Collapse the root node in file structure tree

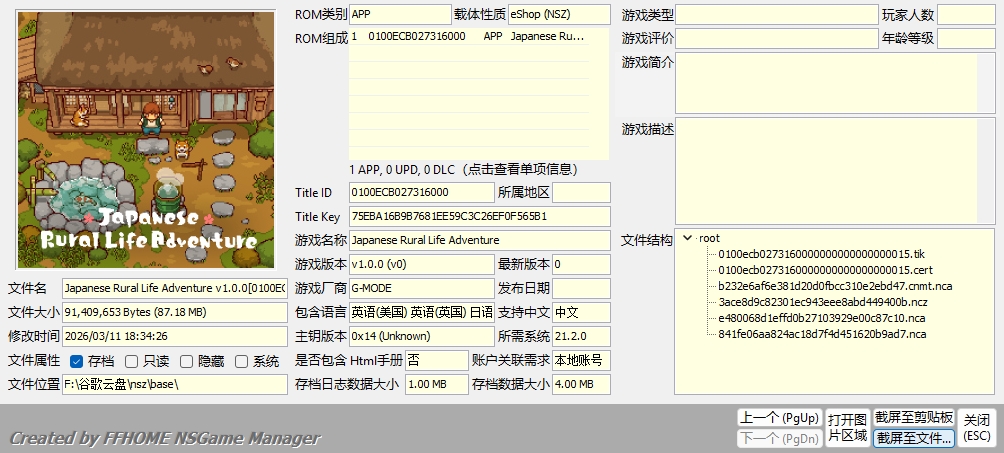tap(687, 238)
